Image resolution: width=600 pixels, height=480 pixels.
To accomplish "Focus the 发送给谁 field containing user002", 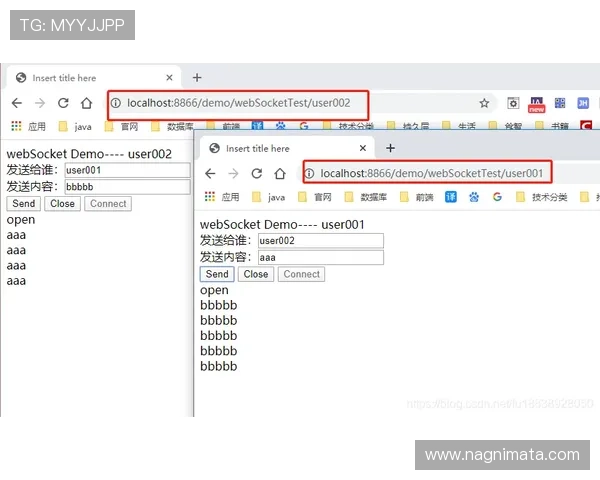I will coord(321,241).
